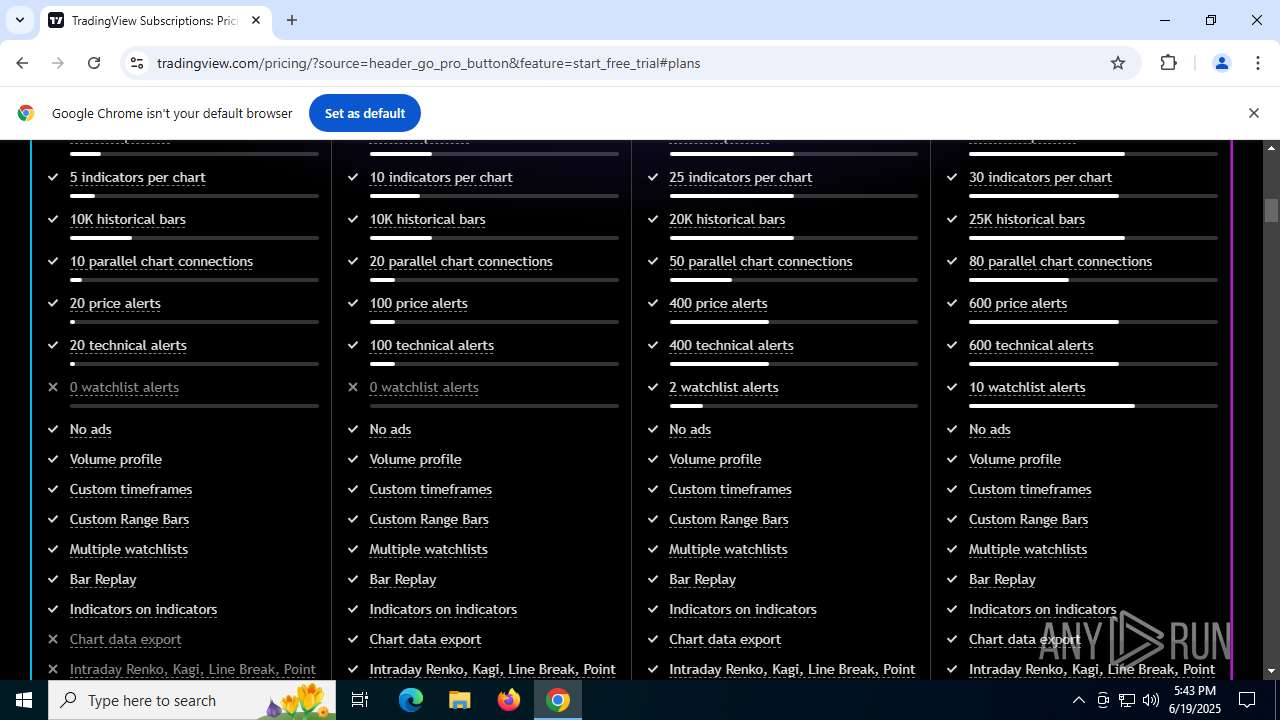This screenshot has height=720, width=1280.
Task: Click the greyed 'Chart data export' in first column
Action: 125,639
